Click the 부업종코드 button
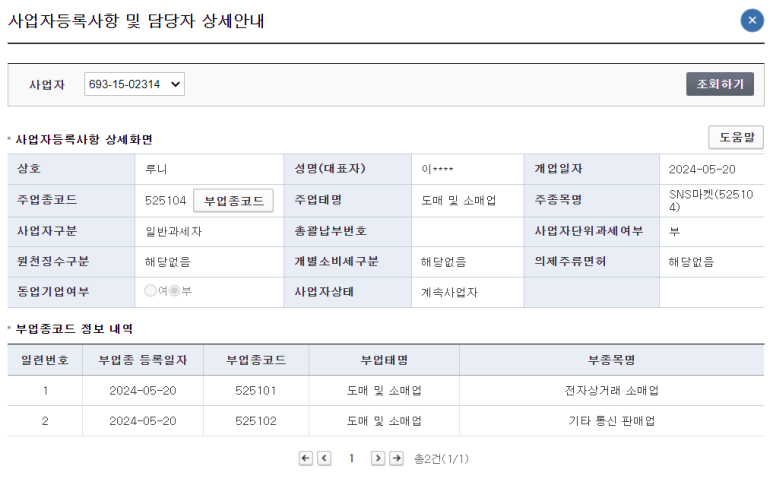Screen dimensions: 773x479 tap(233, 201)
